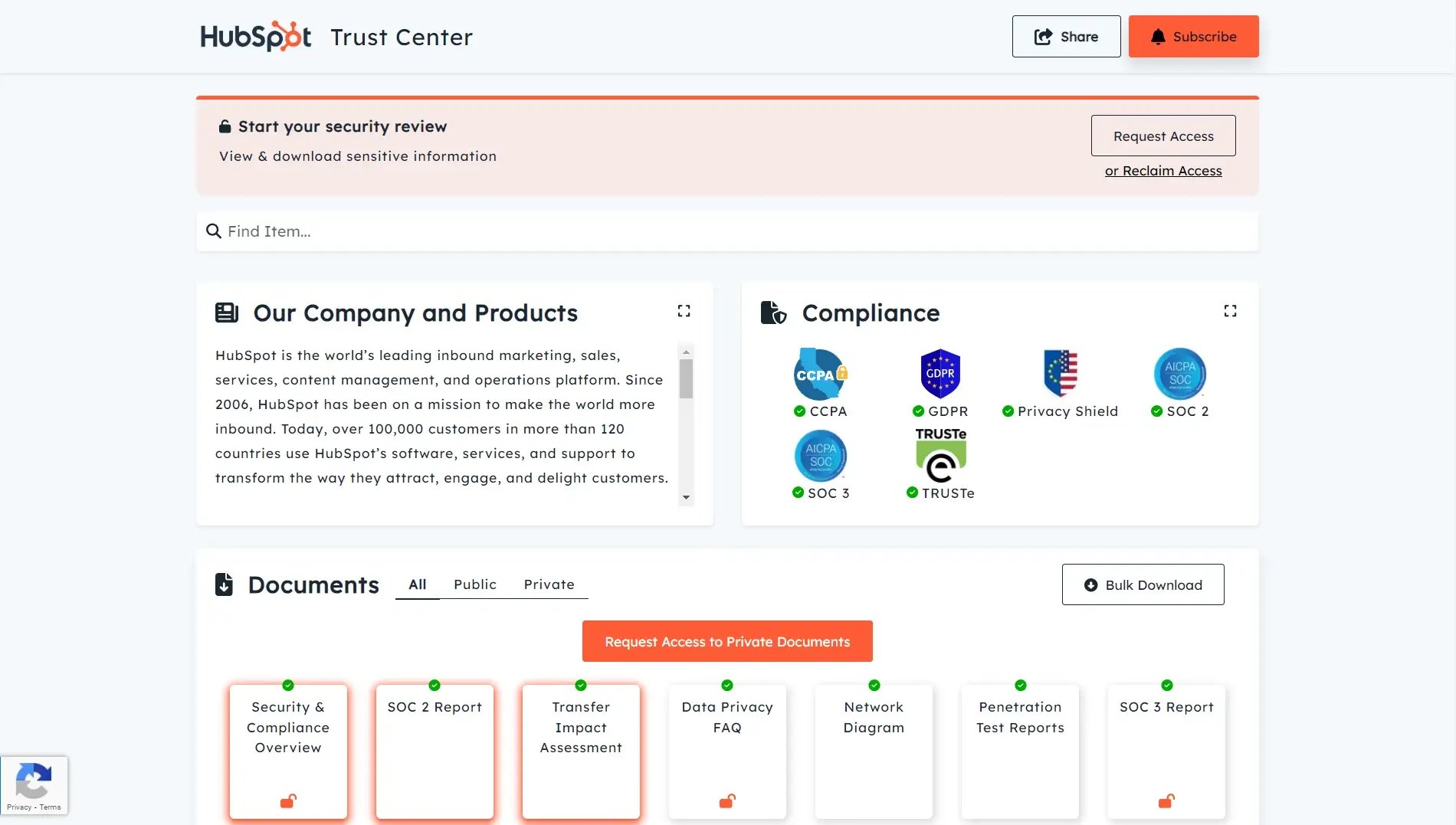Click green check above Security & Compliance Overview
The width and height of the screenshot is (1456, 825).
[x=288, y=685]
